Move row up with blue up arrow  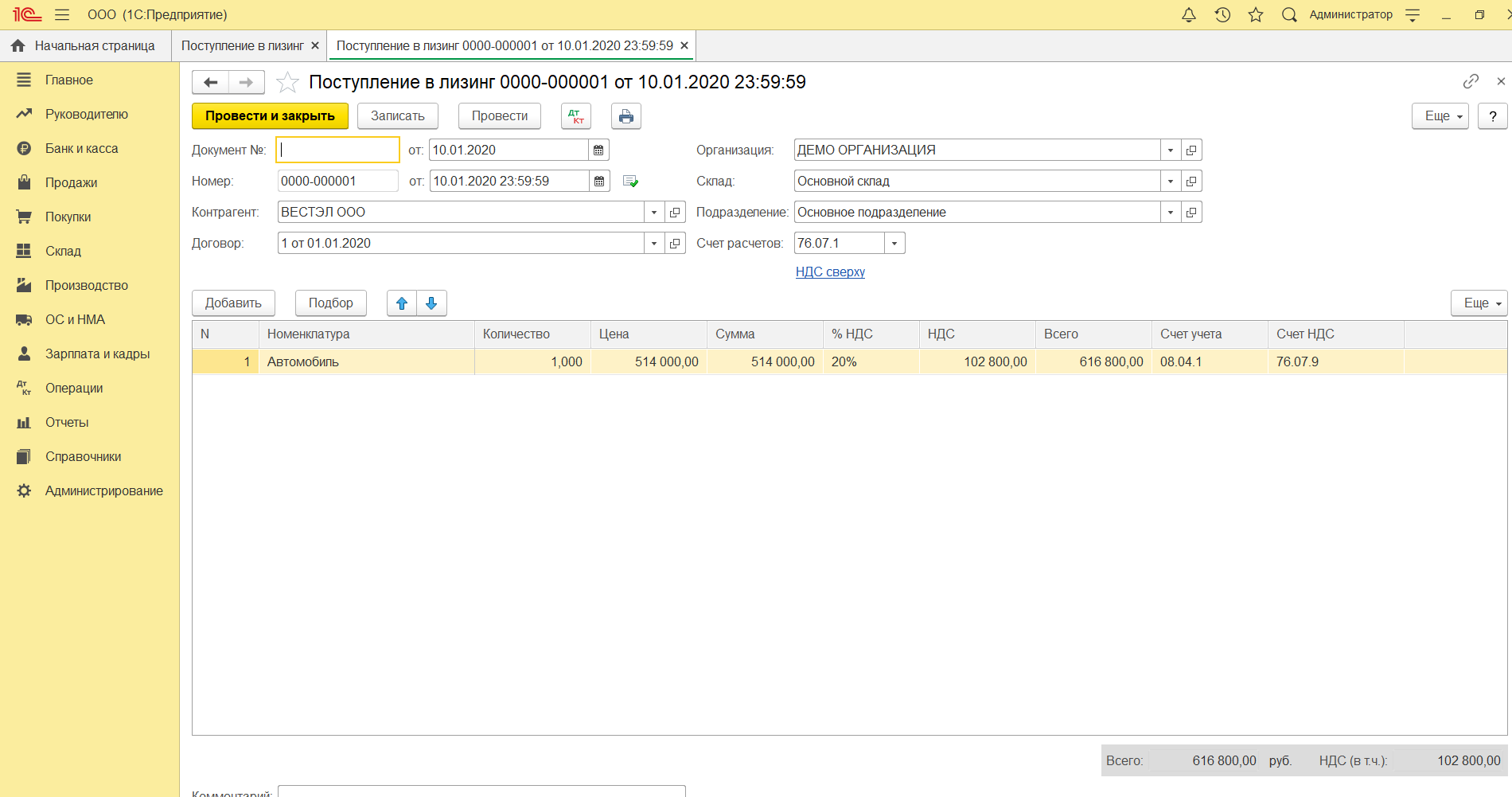click(x=402, y=303)
